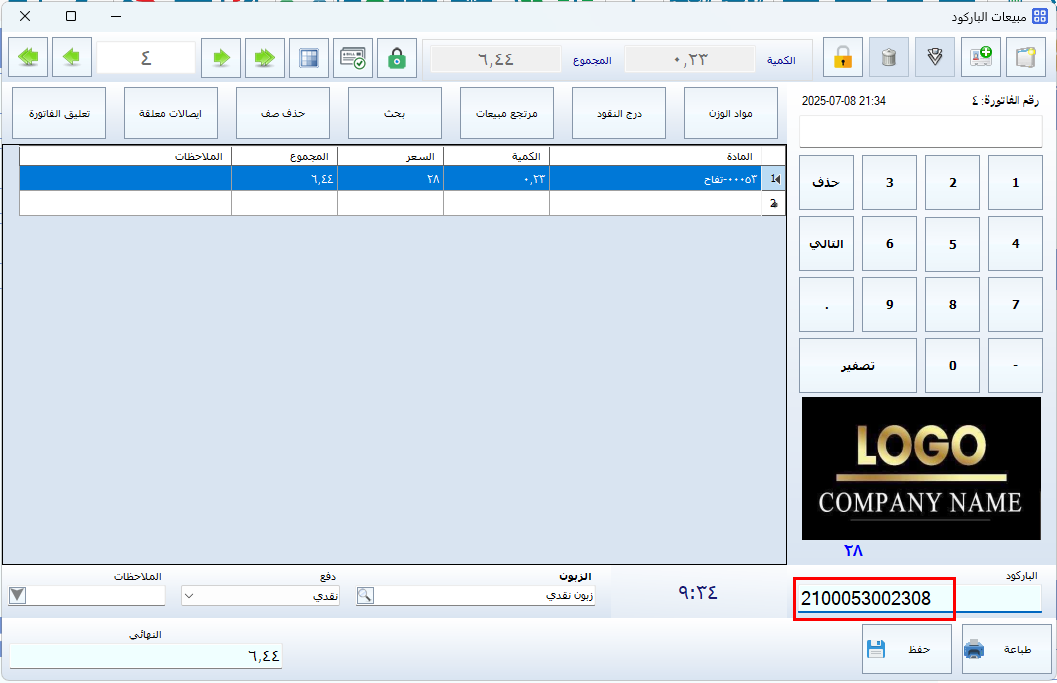Click keypad digit 5 button
Screen dimensions: 1057x683
click(953, 243)
